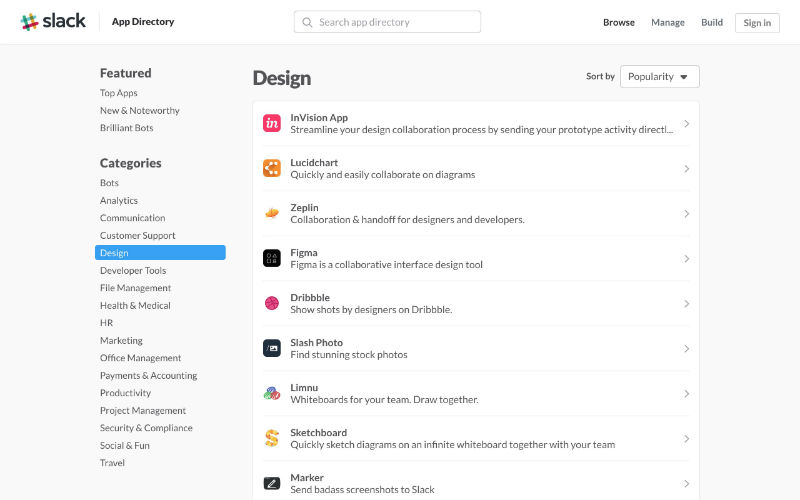Open the Limnu title text

coord(304,387)
